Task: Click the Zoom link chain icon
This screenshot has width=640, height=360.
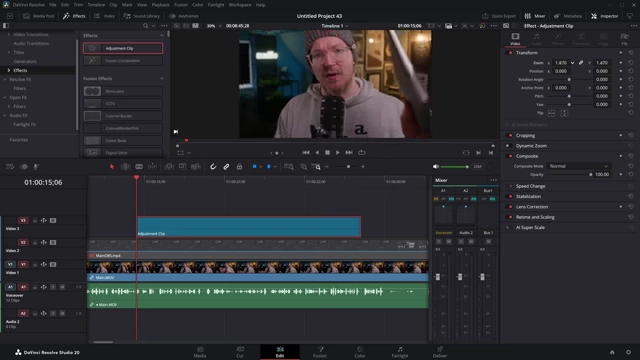Action: [581, 62]
